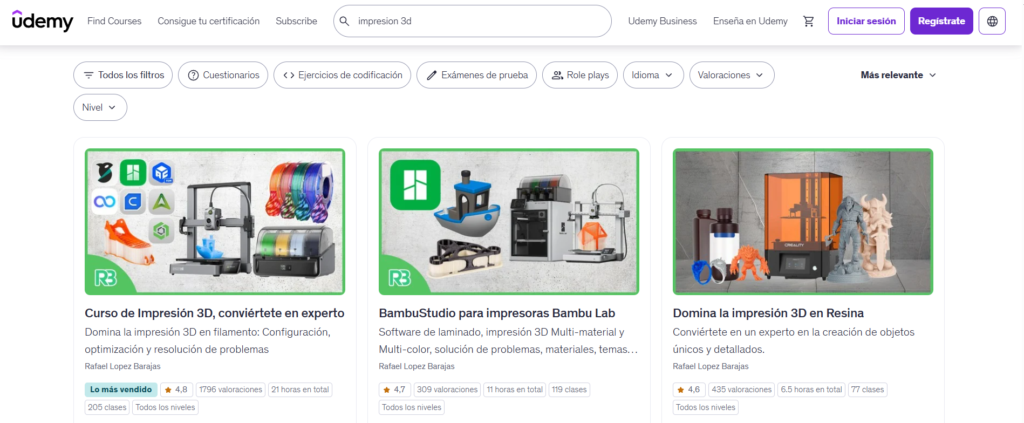Click description 'Conviértete en un experto en la creación'
This screenshot has width=1024, height=423.
point(793,341)
